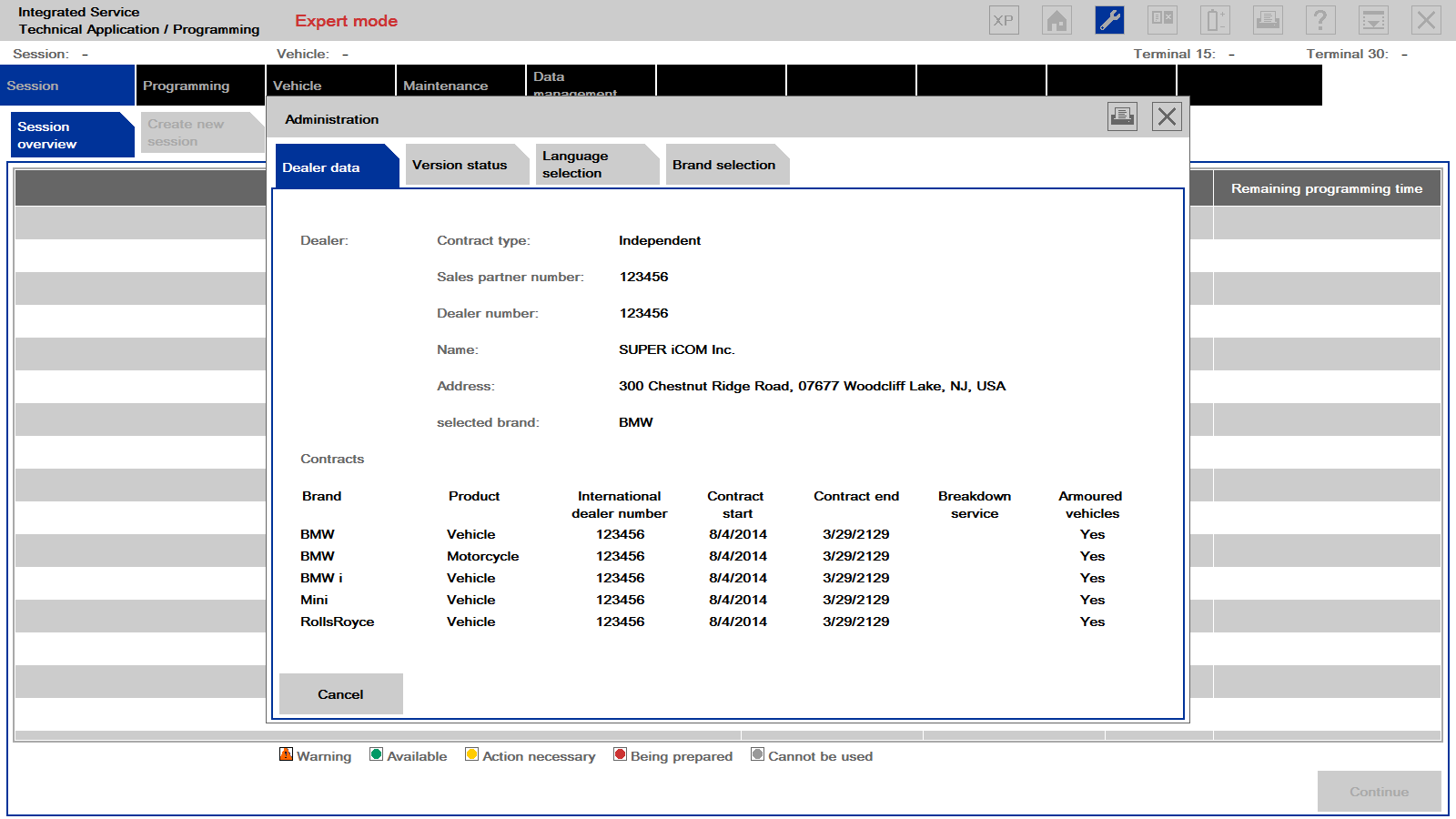The width and height of the screenshot is (1456, 819).
Task: Click the Contract start column header
Action: pos(736,504)
